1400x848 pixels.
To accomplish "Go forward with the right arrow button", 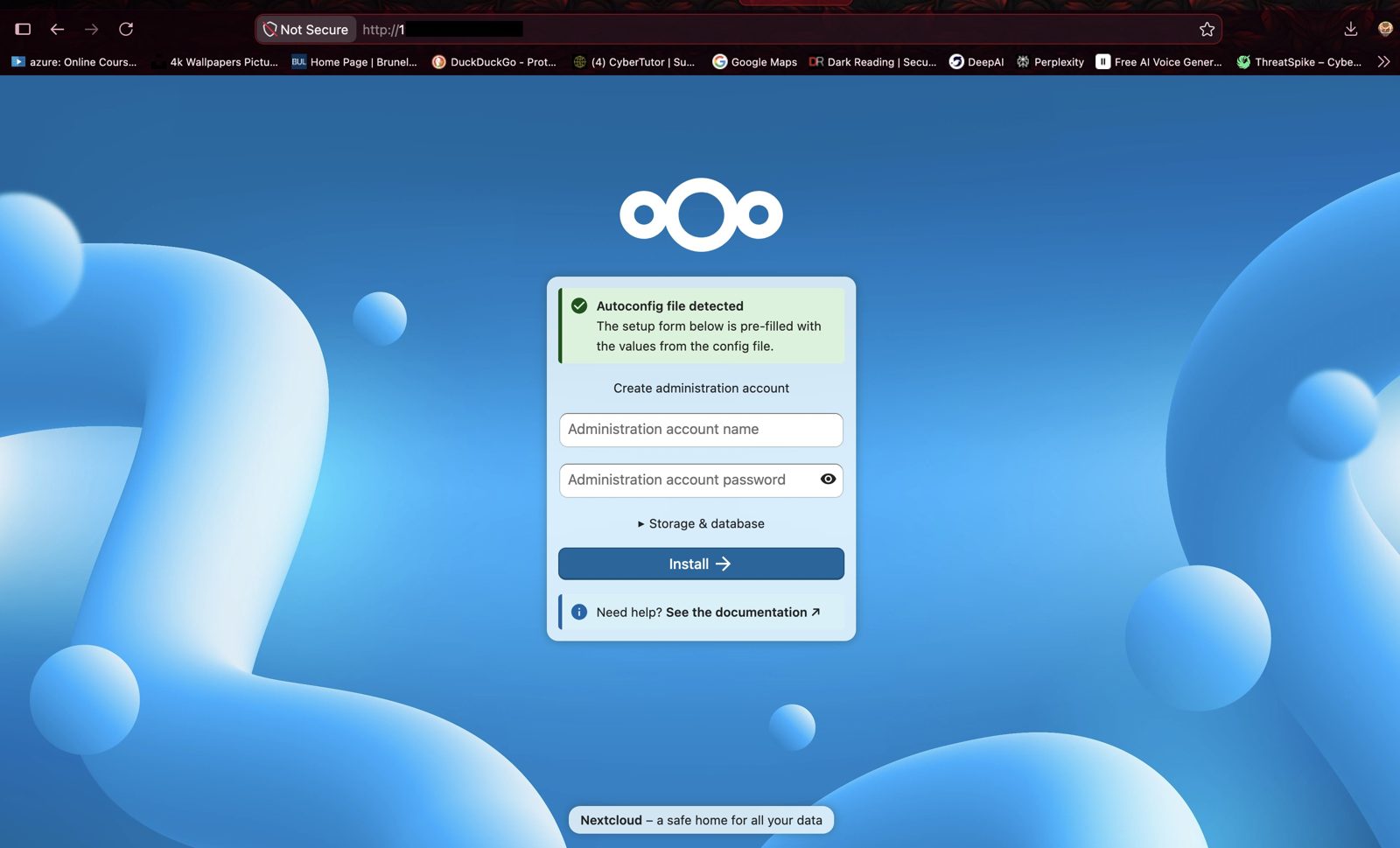I will 91,29.
